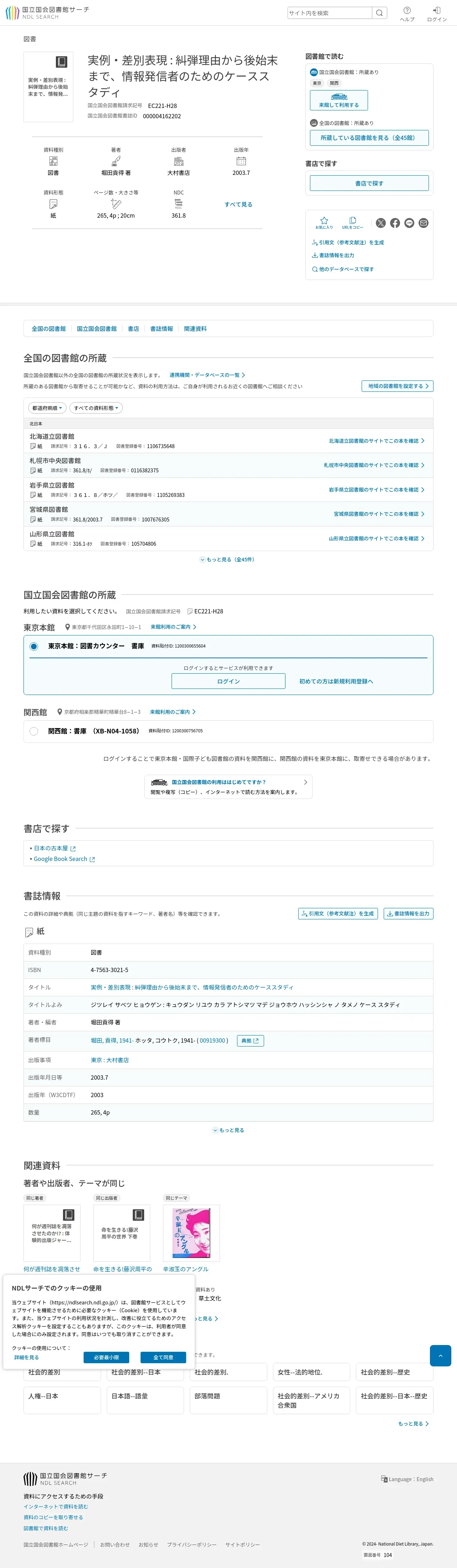Click 所蔵している図書館を見る（全45館）button
Image resolution: width=457 pixels, height=1568 pixels.
tap(369, 137)
